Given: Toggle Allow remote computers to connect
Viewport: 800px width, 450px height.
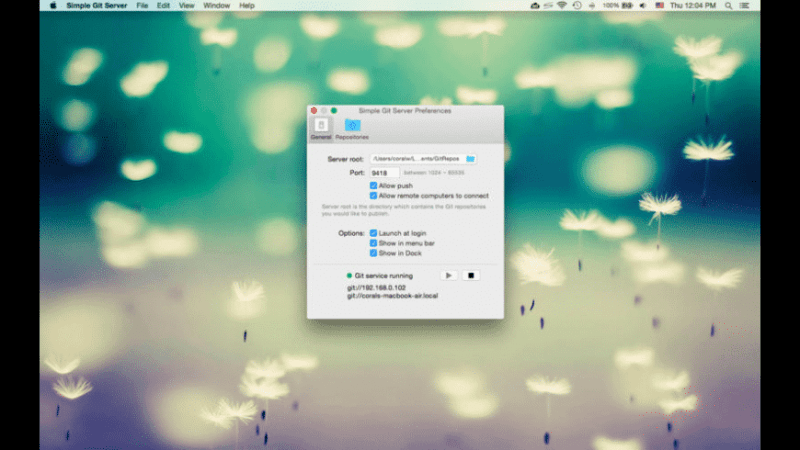Looking at the screenshot, I should click(x=373, y=196).
